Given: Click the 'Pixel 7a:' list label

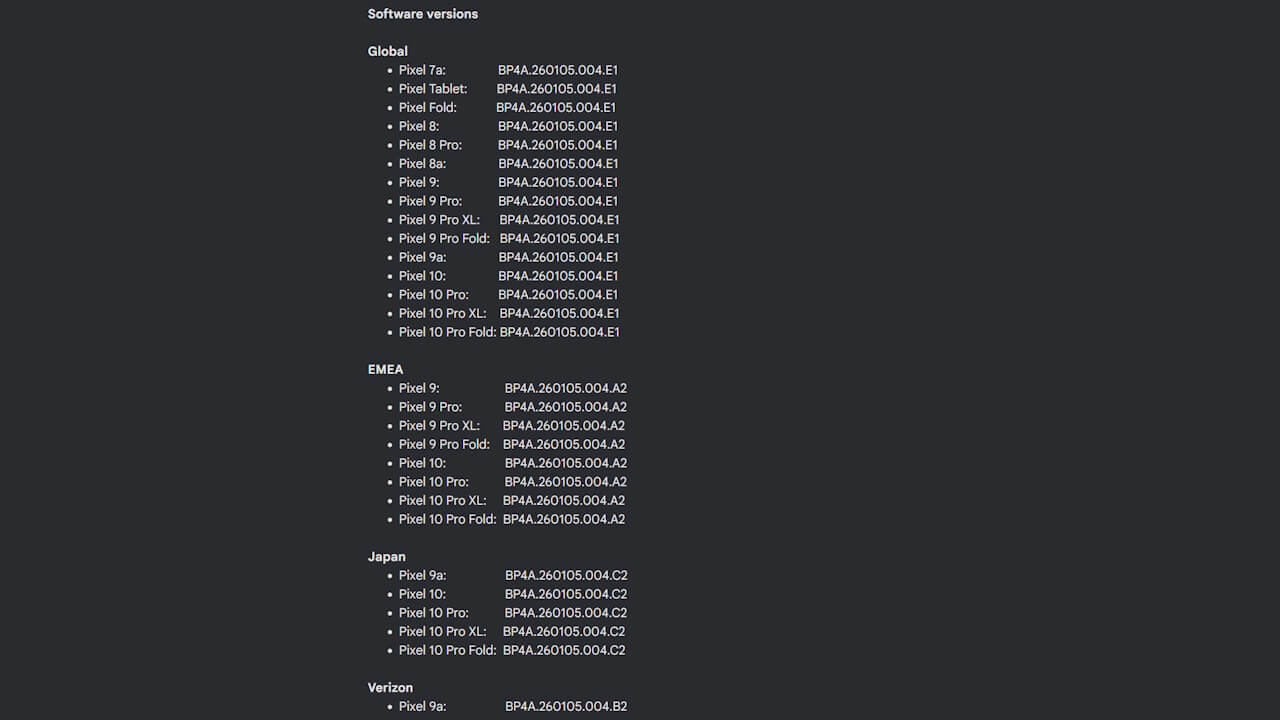Looking at the screenshot, I should pos(422,70).
